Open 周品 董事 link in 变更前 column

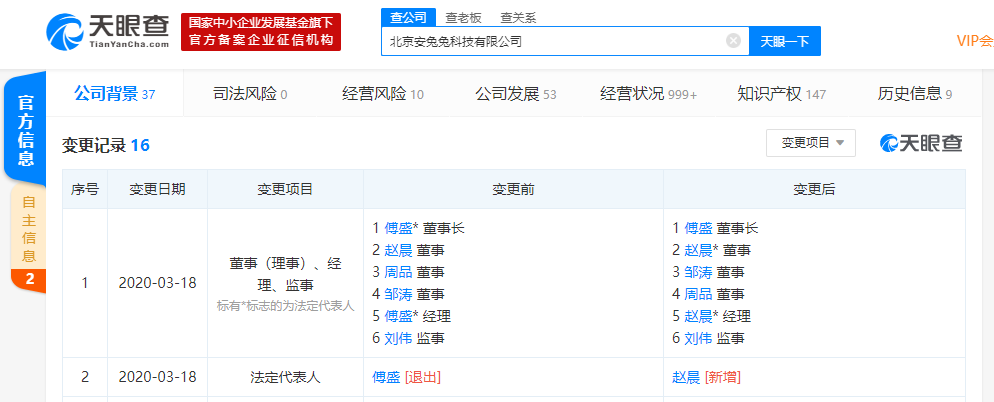tap(398, 273)
